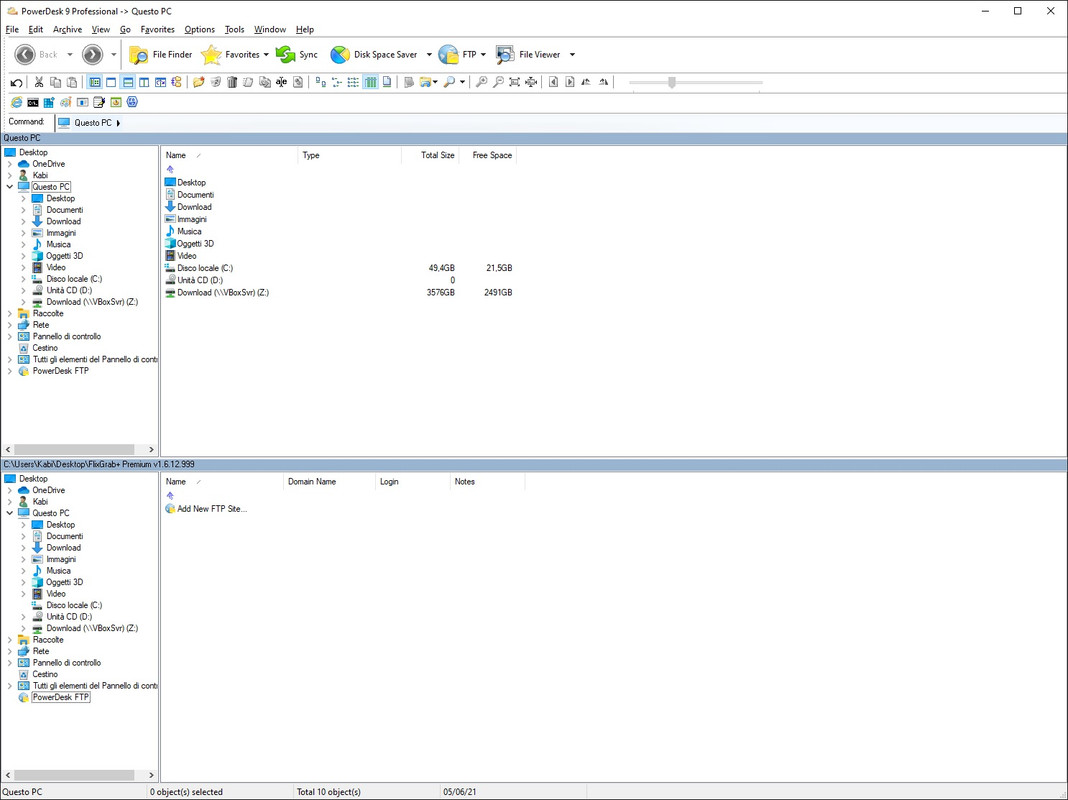The width and height of the screenshot is (1068, 800).
Task: Toggle the small icons view mode
Action: [x=336, y=82]
